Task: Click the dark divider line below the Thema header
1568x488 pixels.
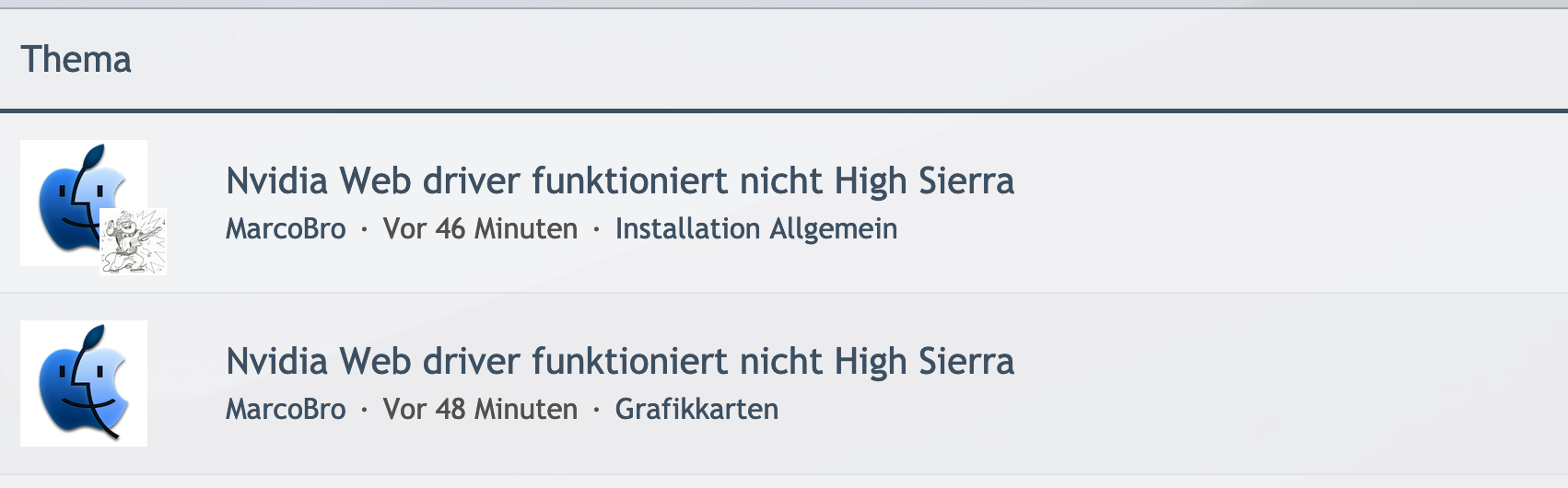Action: click(783, 111)
